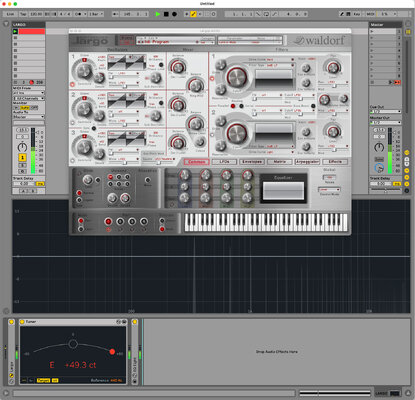This screenshot has width=415, height=400.
Task: Click the Tuner save preset icon
Action: 124,322
